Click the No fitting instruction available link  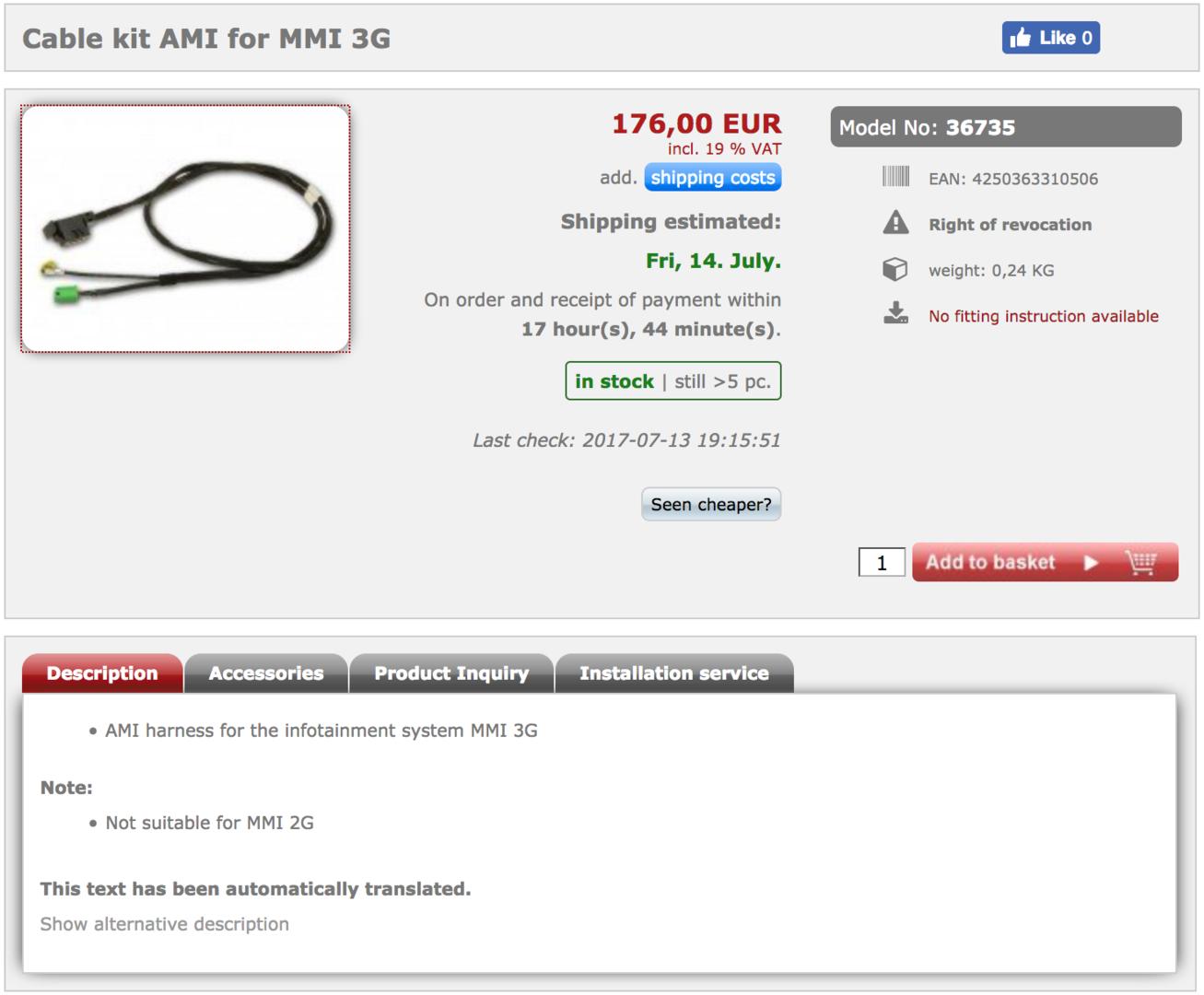(x=1043, y=316)
